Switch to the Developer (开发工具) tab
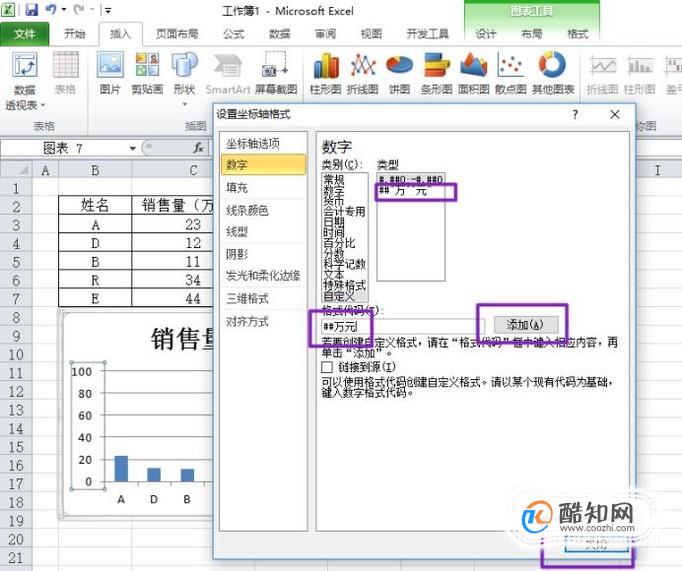Viewport: 682px width, 571px height. point(427,34)
